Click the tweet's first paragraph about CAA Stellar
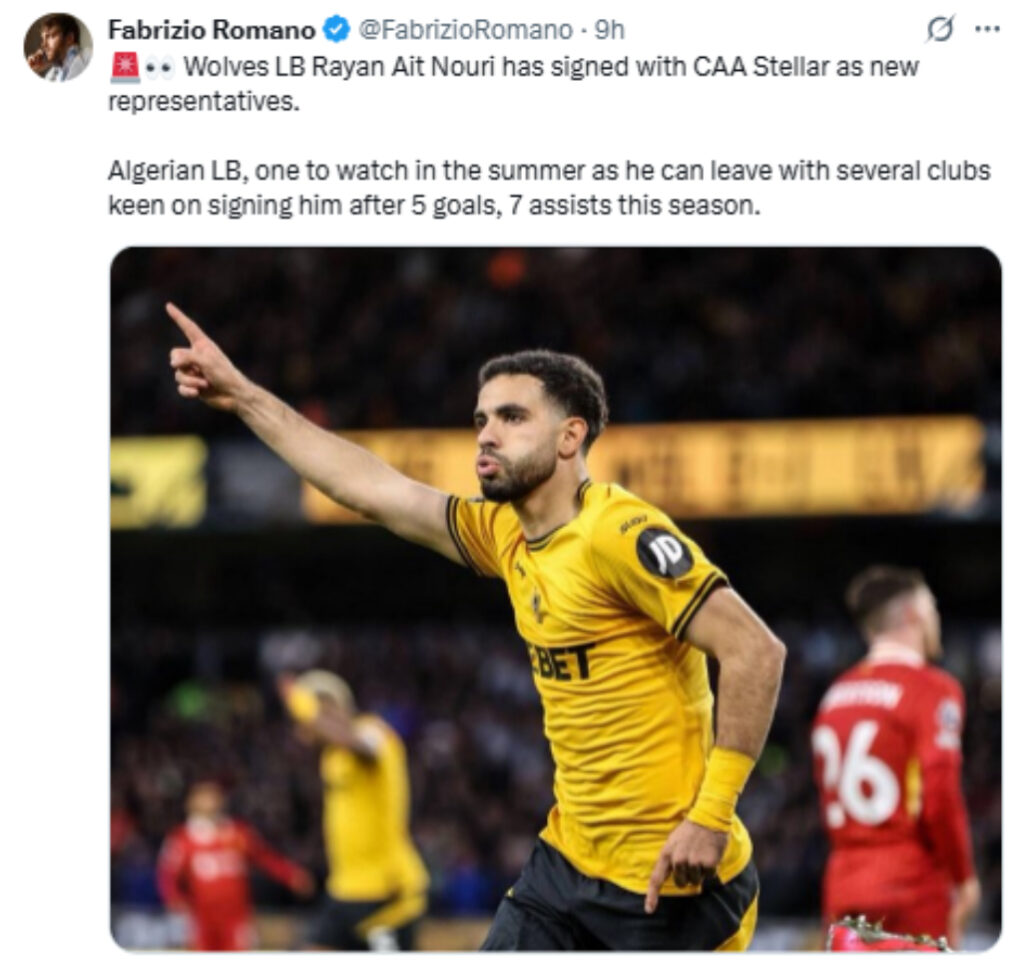 coord(513,84)
